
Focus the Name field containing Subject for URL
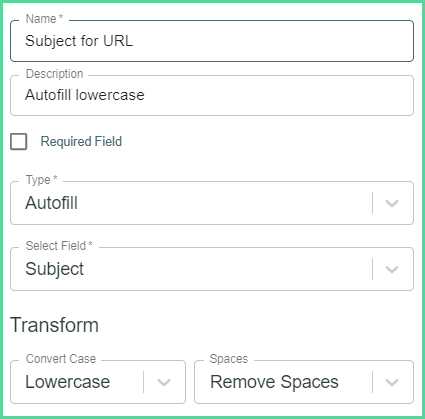coord(212,41)
